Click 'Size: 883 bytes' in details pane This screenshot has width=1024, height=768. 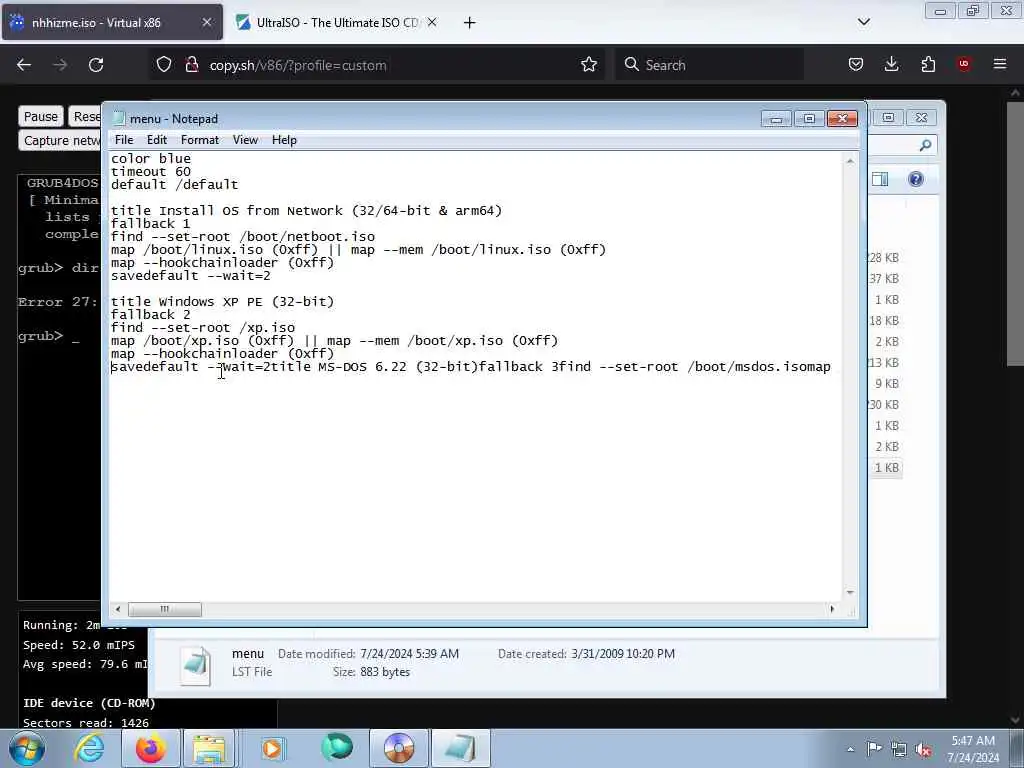[371, 672]
